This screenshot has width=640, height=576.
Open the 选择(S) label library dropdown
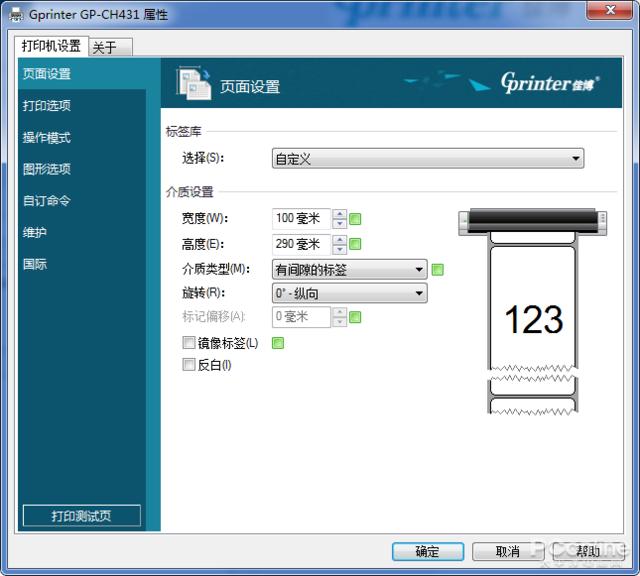pos(428,158)
